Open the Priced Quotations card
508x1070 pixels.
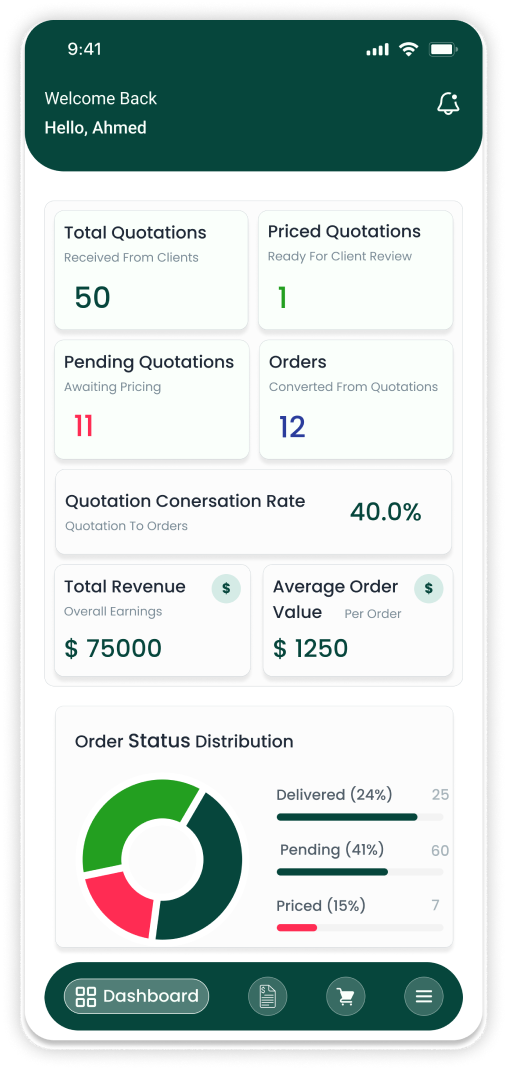click(x=356, y=270)
